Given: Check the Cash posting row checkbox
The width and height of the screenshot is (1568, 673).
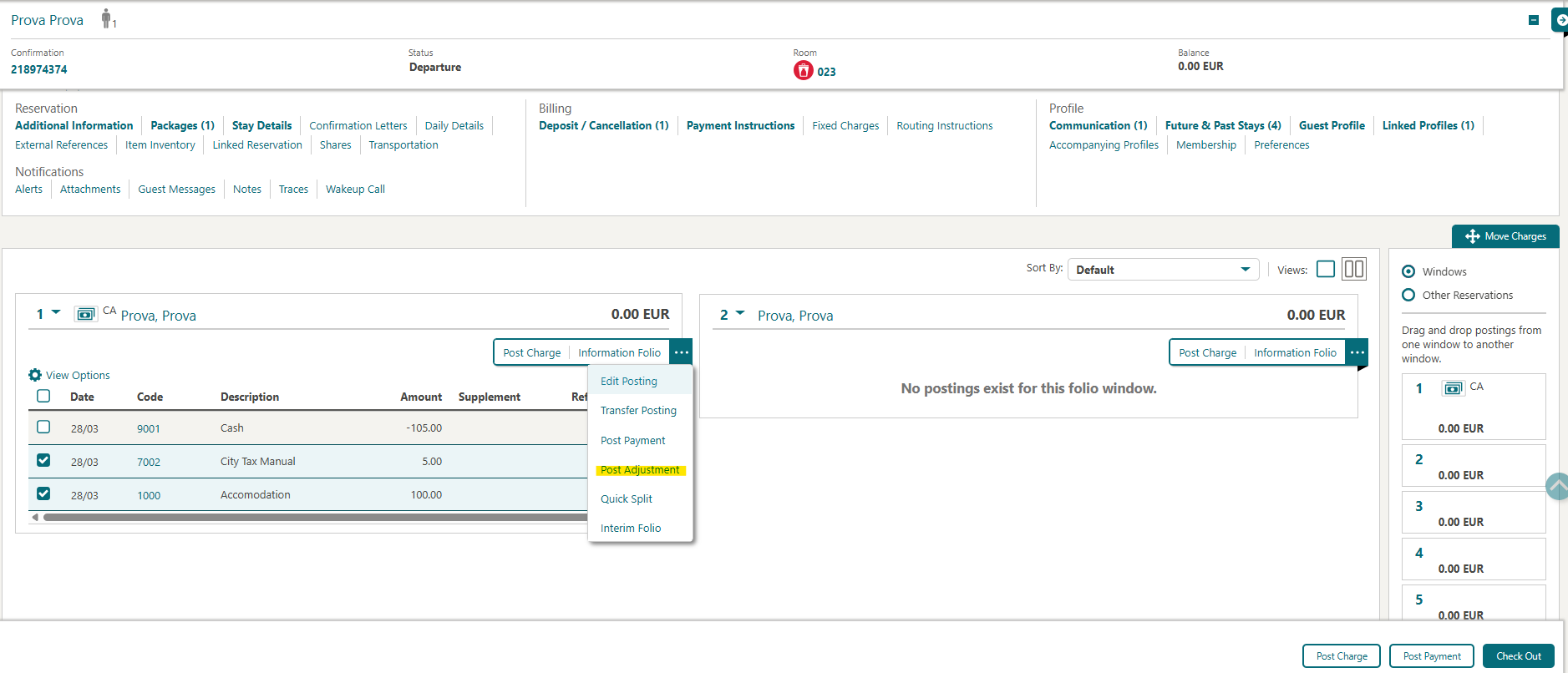Looking at the screenshot, I should coord(43,427).
